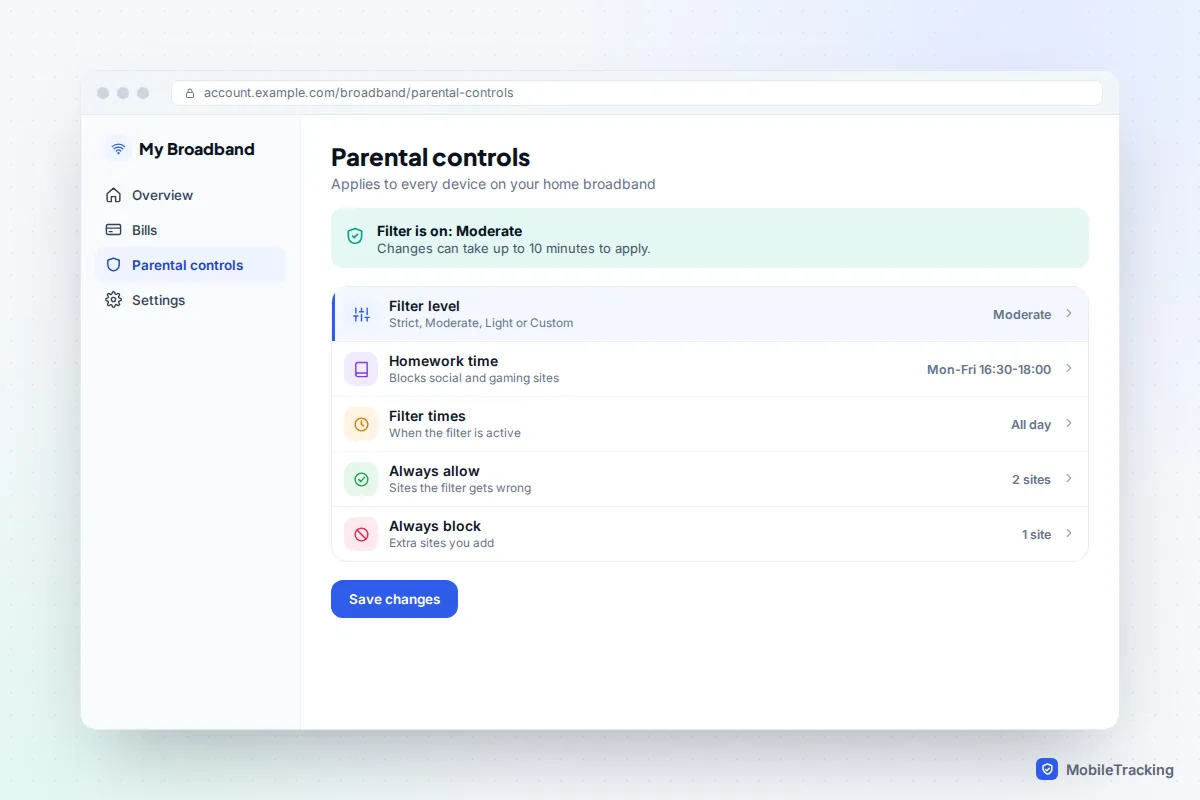Click the My Broadband title link
The width and height of the screenshot is (1200, 800).
pyautogui.click(x=197, y=149)
